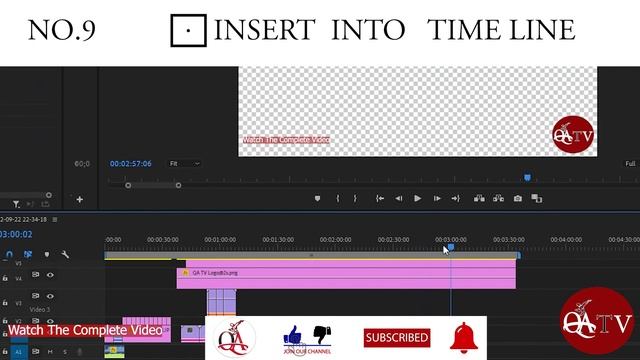640x360 pixels.
Task: Toggle A1 track targeting button
Action: [18, 351]
